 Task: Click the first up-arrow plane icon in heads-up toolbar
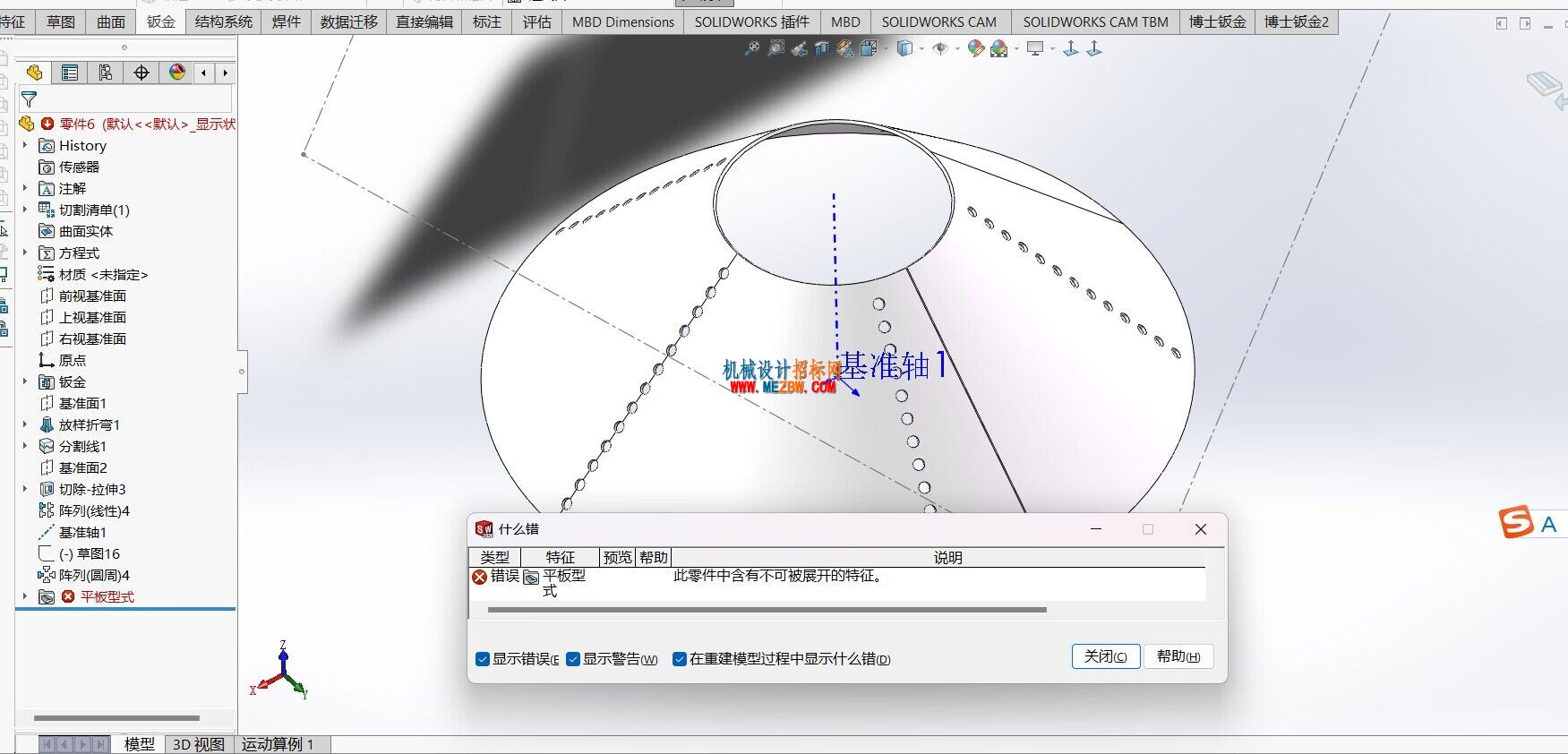[1071, 48]
